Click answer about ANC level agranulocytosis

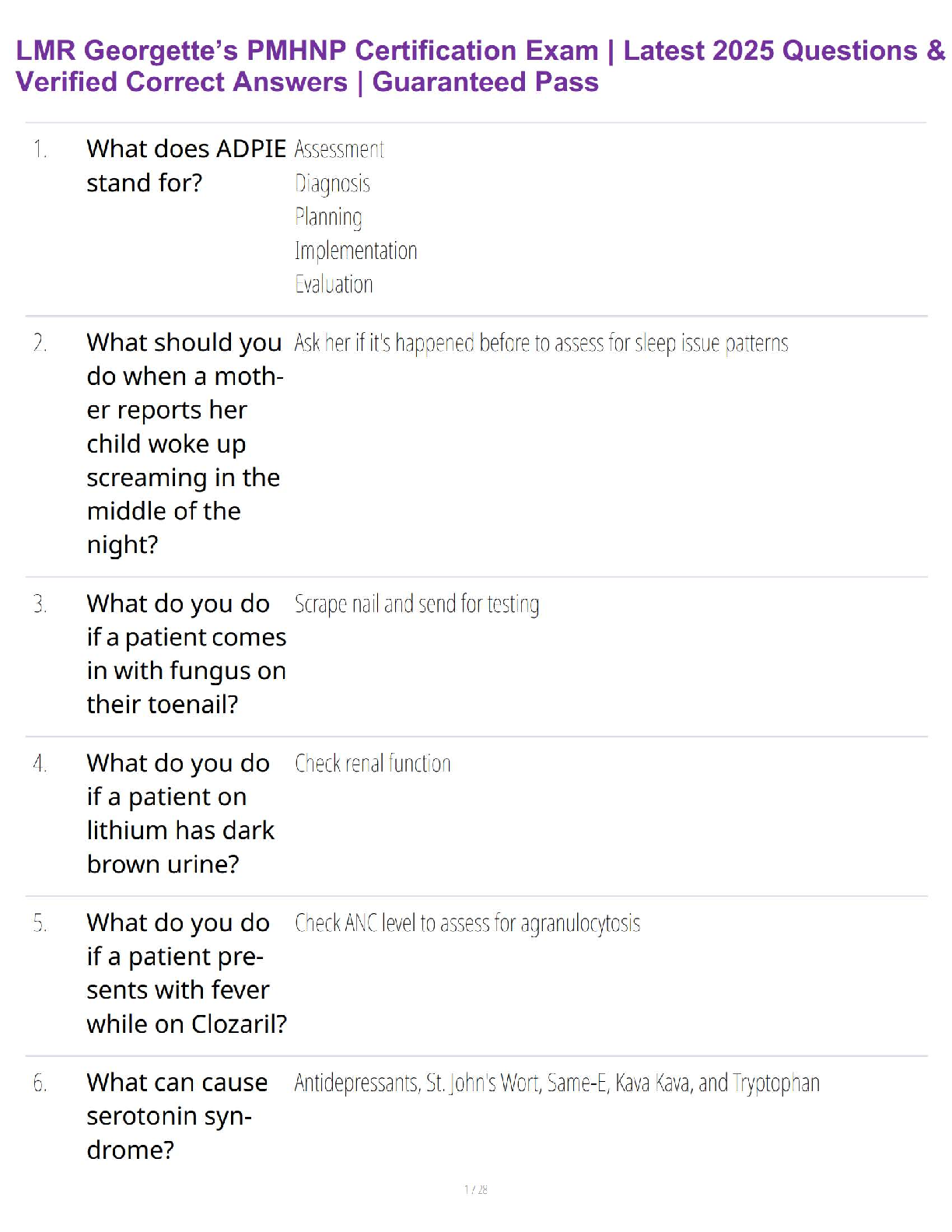467,923
